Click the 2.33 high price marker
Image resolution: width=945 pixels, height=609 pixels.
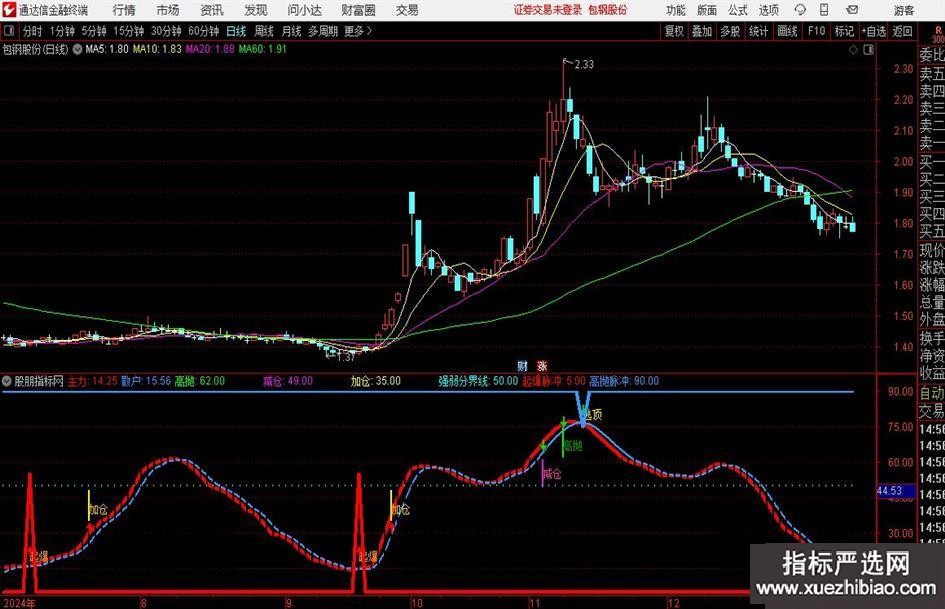point(584,65)
